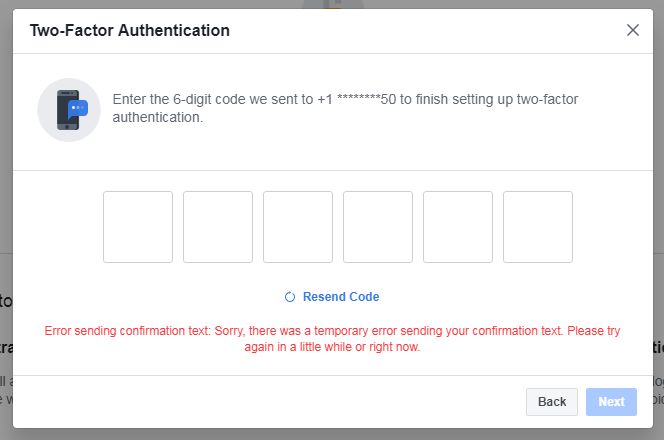Select the blue chat bubble on phone icon

(x=78, y=108)
